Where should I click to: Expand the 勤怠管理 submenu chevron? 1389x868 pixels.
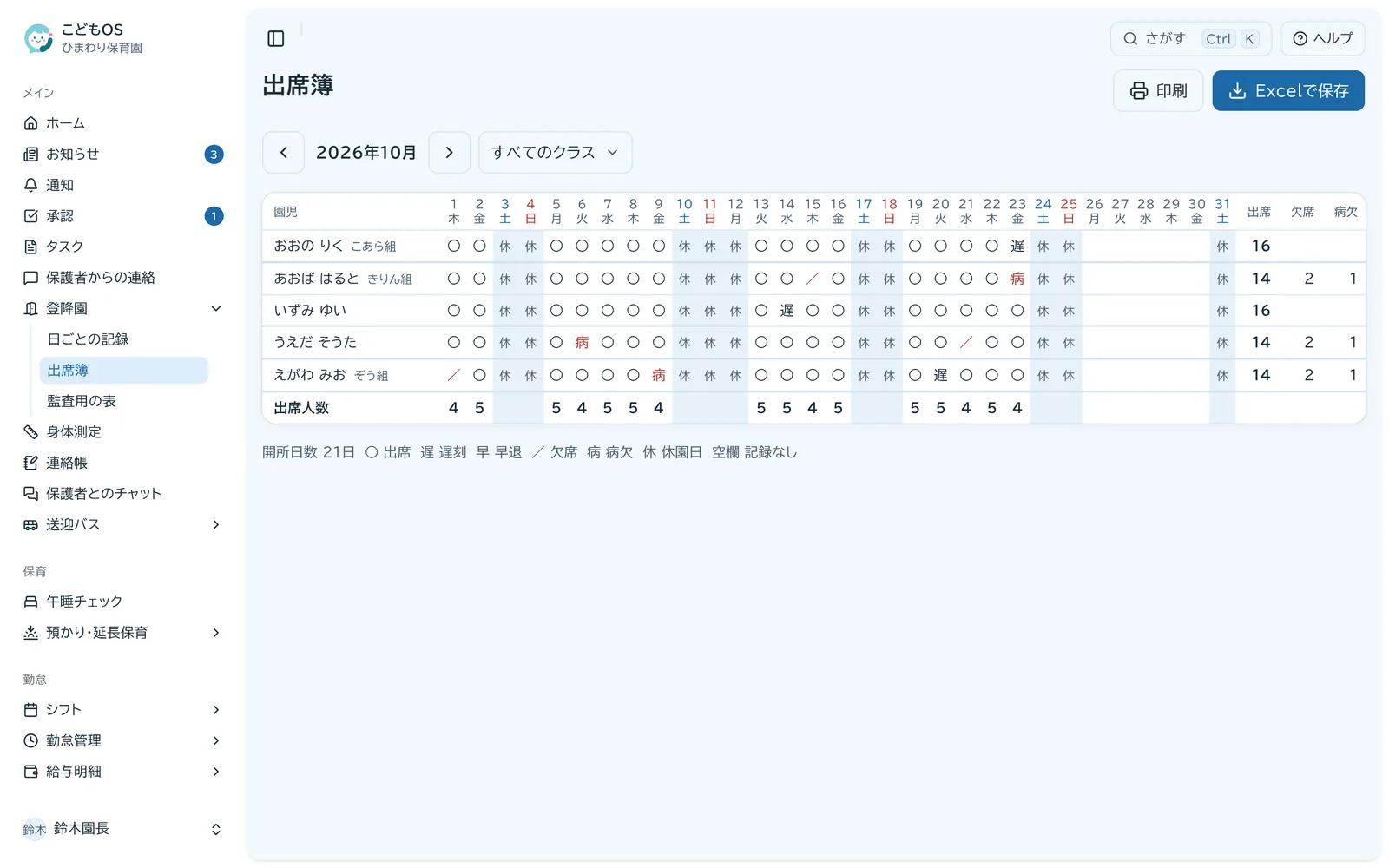[216, 740]
